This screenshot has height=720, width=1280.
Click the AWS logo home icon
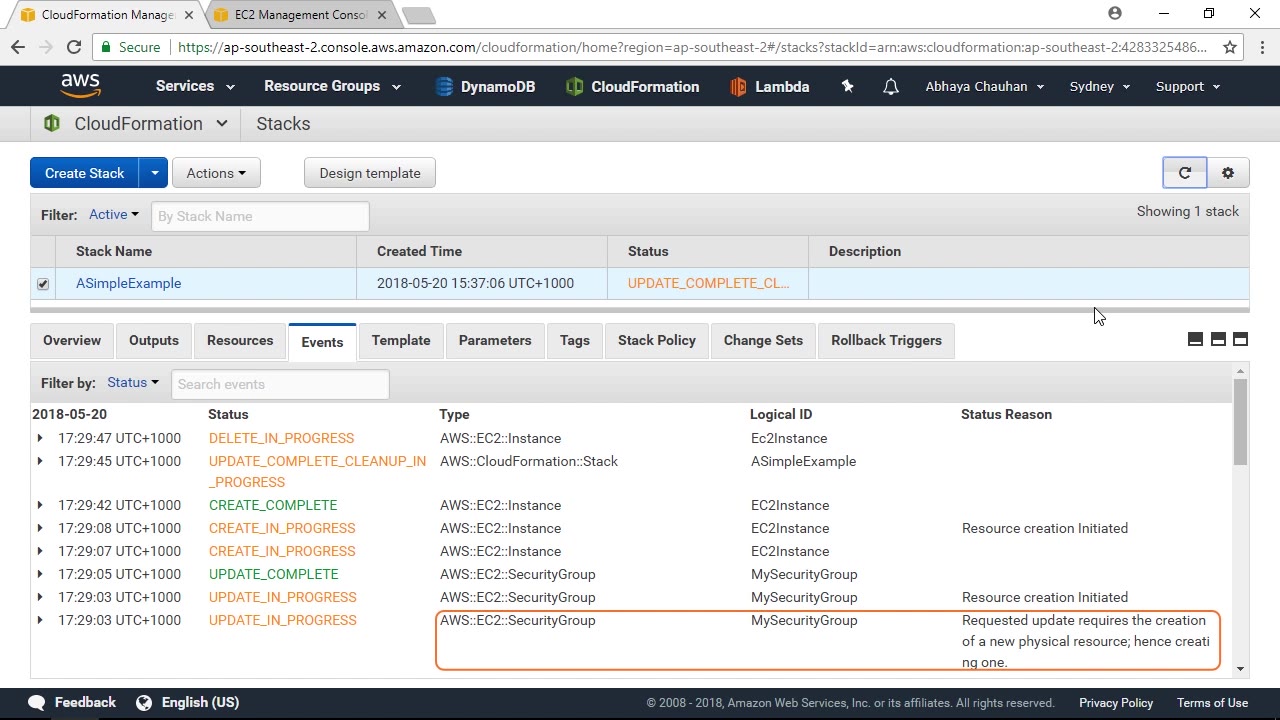tap(80, 86)
